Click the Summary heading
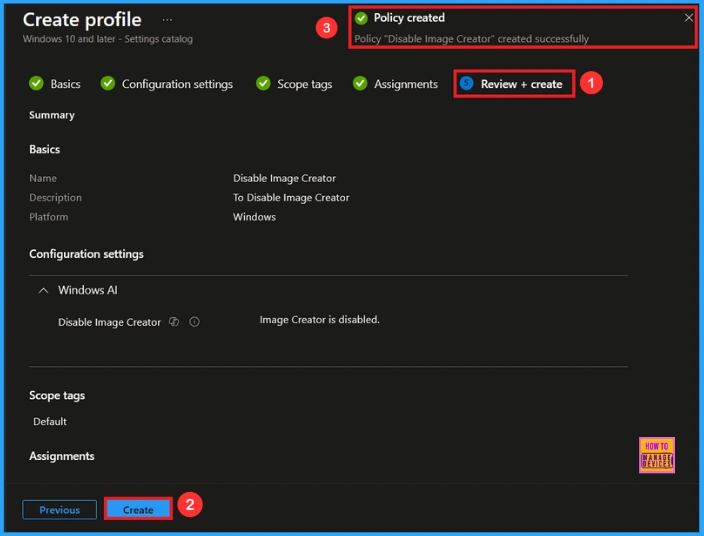 coord(52,115)
